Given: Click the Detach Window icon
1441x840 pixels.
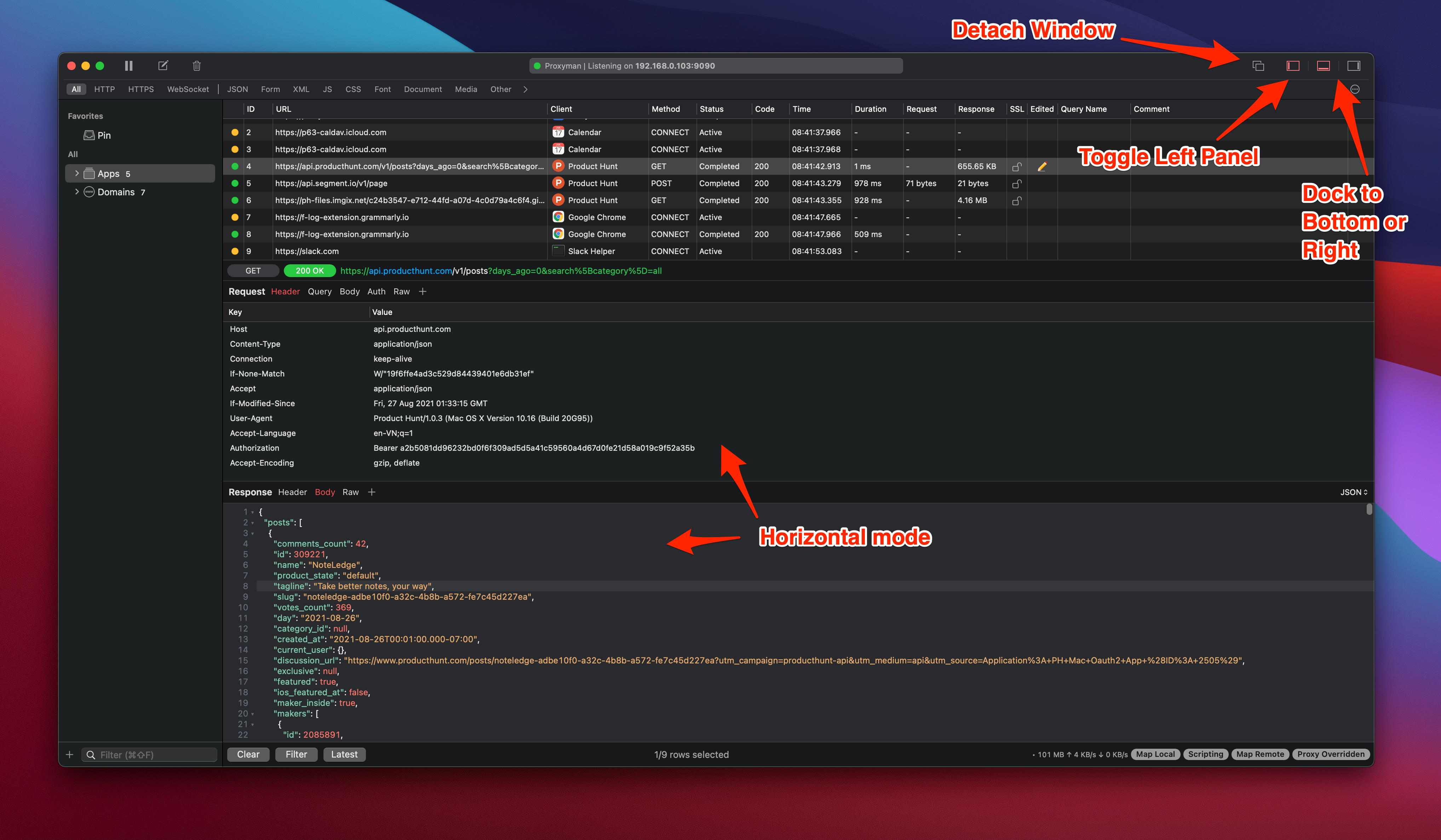Looking at the screenshot, I should click(1258, 66).
